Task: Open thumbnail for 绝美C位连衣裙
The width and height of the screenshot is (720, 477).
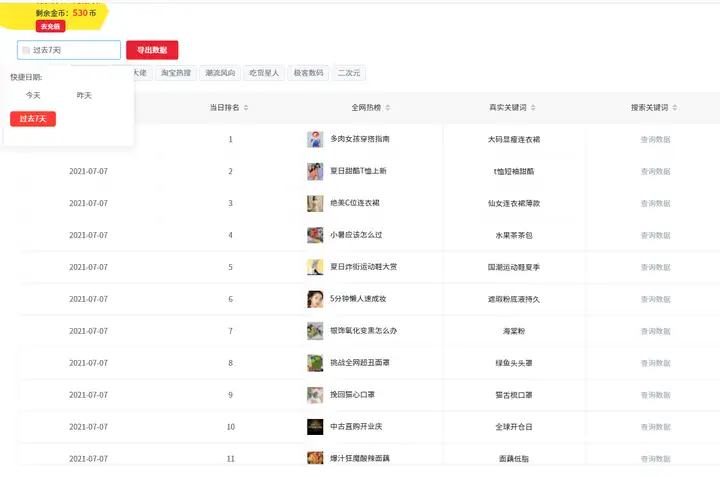Action: [x=315, y=203]
